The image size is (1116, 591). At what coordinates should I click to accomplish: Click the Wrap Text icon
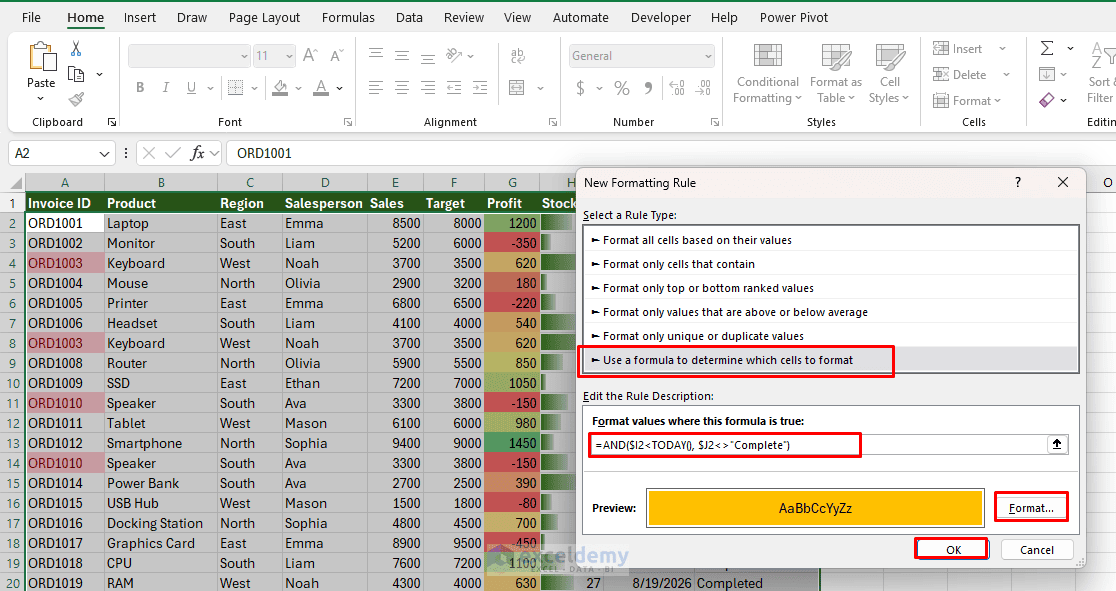[x=518, y=56]
